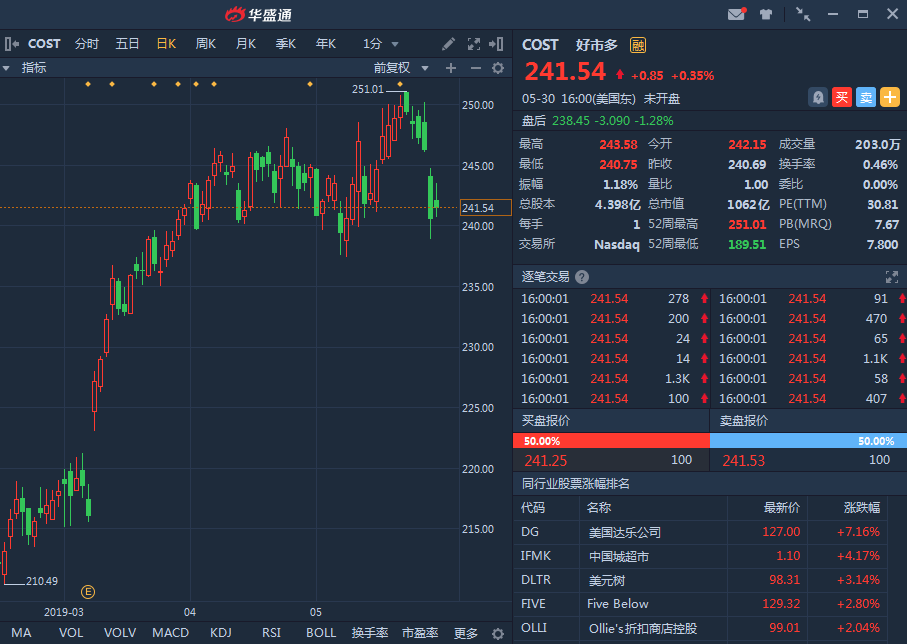
Task: Open the 前复权 adjustment dropdown
Action: point(401,68)
